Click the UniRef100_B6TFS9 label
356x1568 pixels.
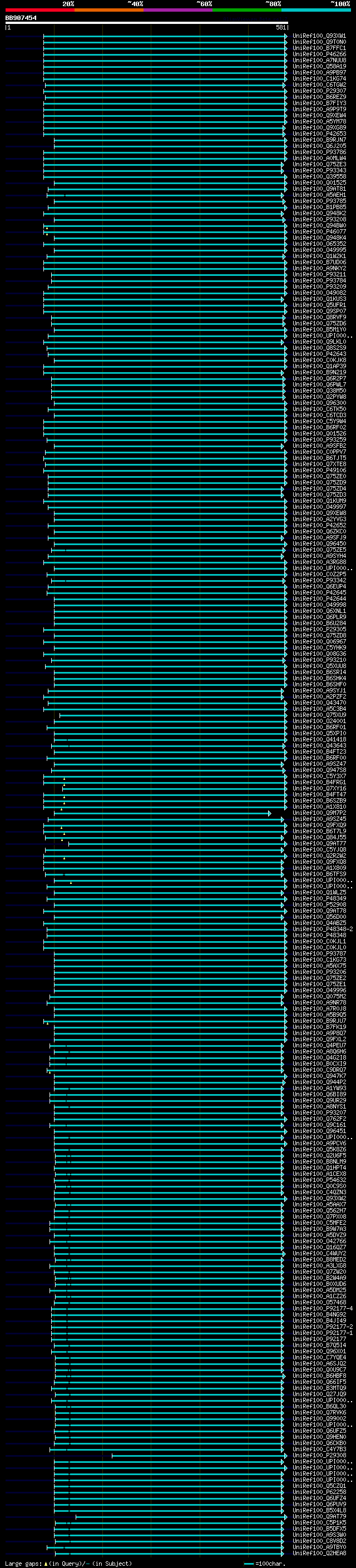pos(319,874)
